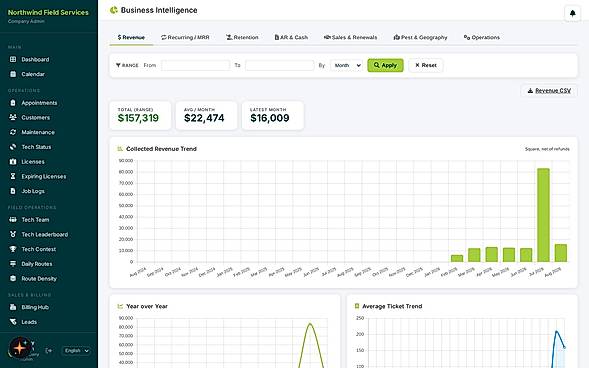Click the To date field
The width and height of the screenshot is (589, 368).
[279, 65]
